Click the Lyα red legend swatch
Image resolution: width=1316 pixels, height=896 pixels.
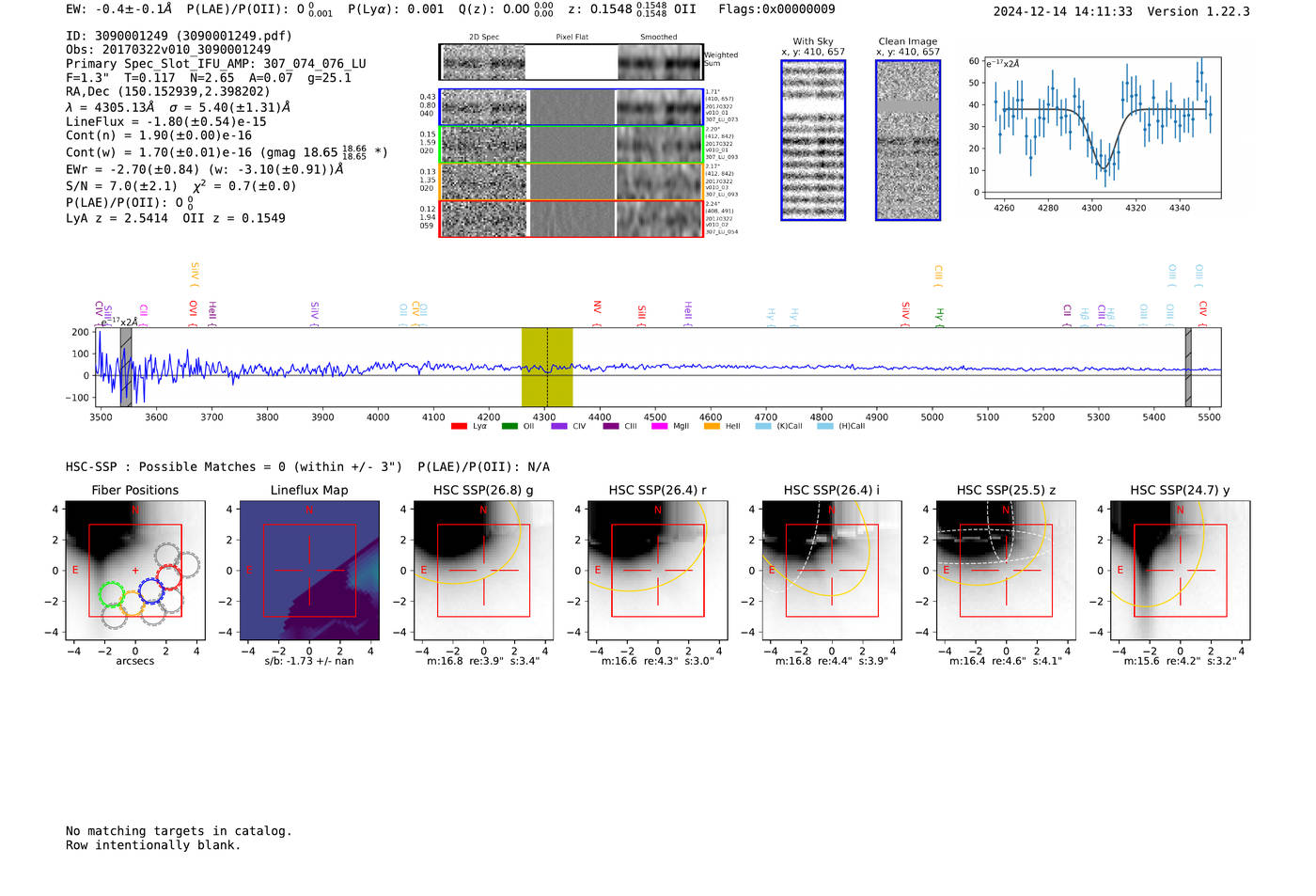coord(459,427)
